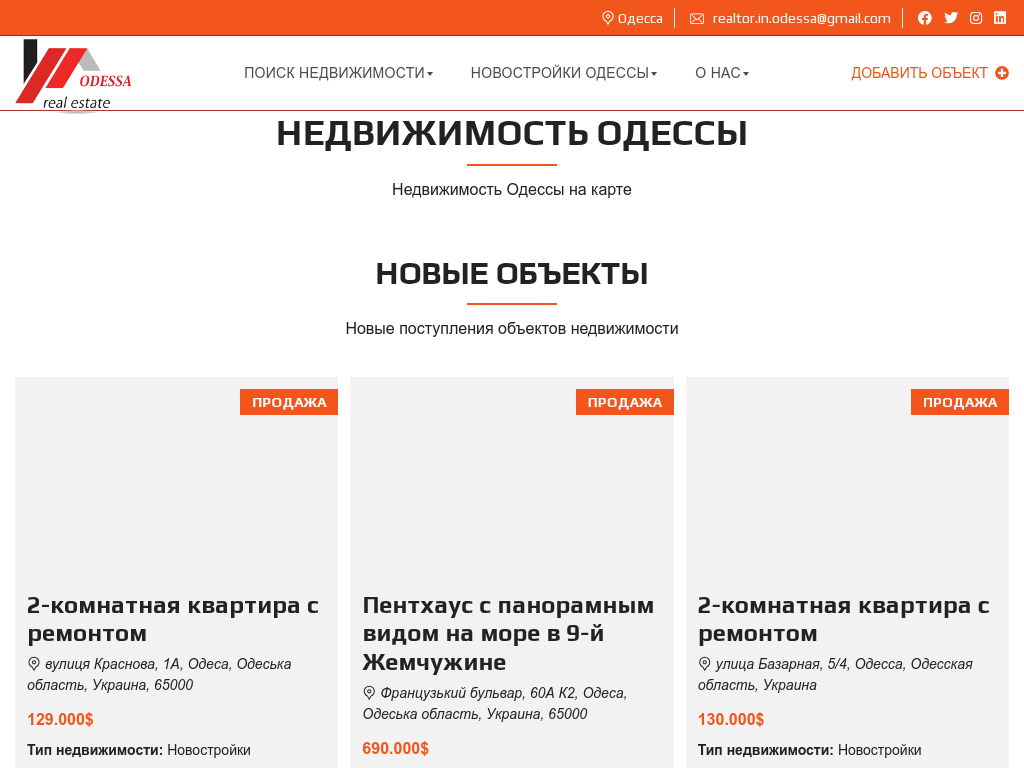Click the envelope email icon
The image size is (1024, 768).
tap(697, 18)
